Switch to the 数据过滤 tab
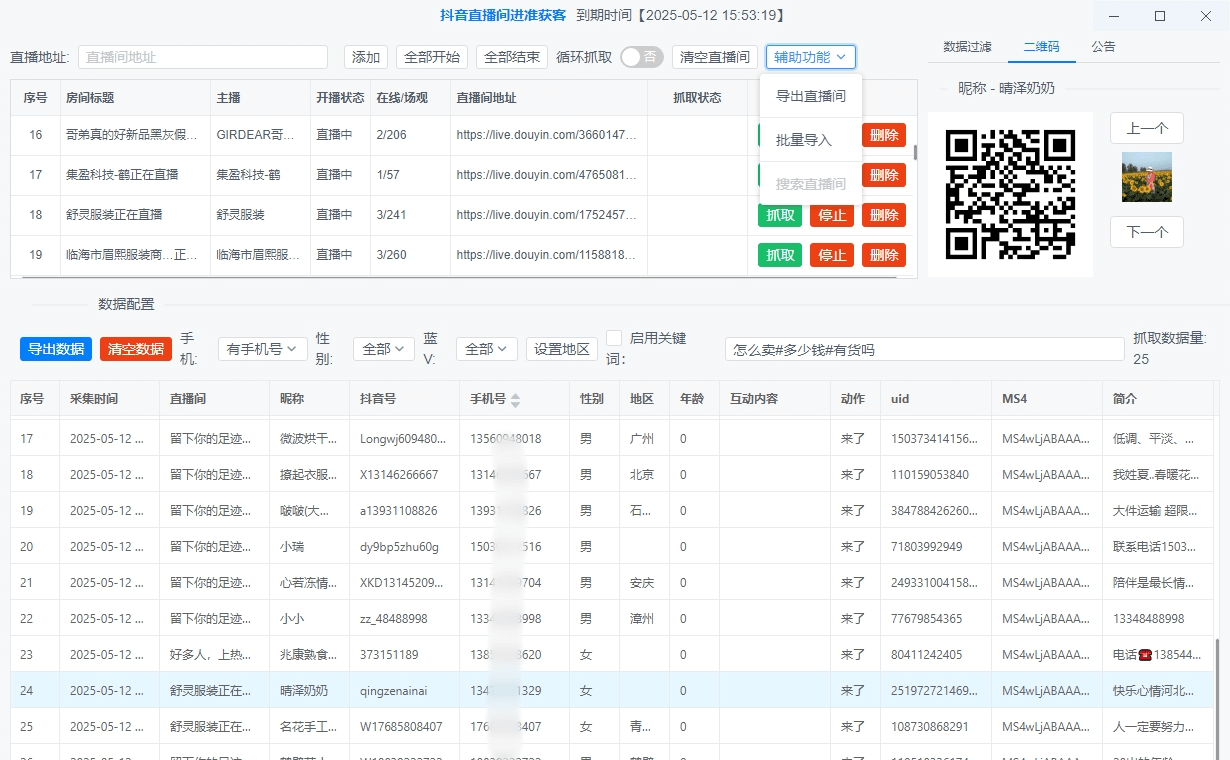 (966, 46)
